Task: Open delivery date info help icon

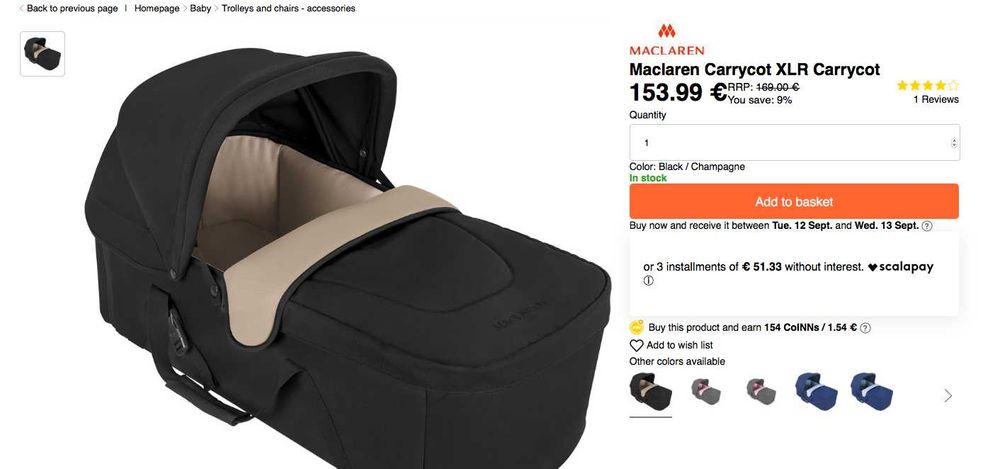Action: coord(927,226)
